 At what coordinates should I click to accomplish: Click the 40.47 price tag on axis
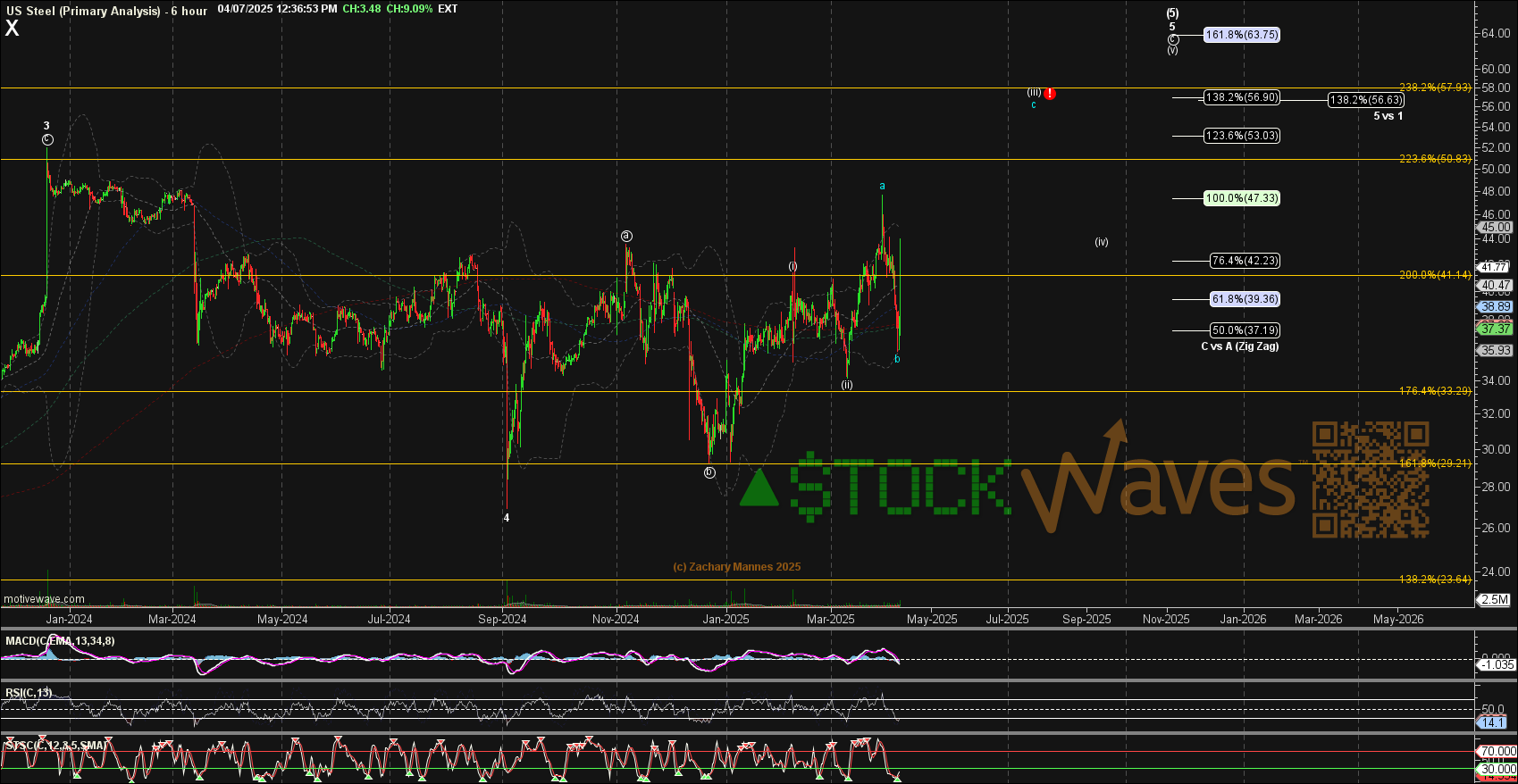(x=1496, y=286)
